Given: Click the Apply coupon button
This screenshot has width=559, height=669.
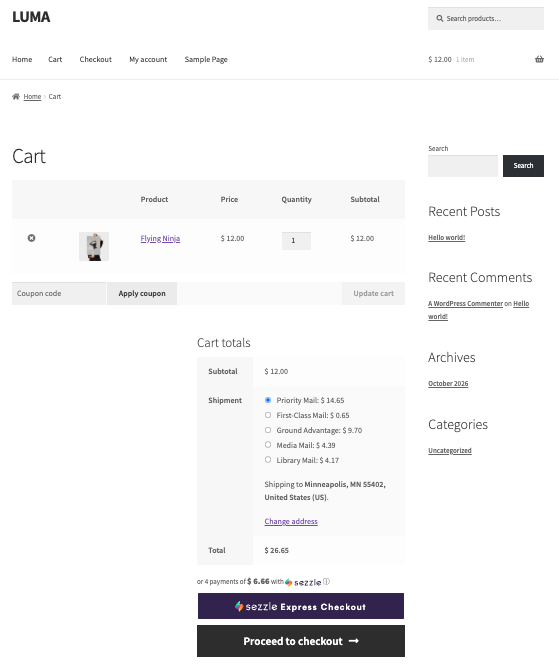Looking at the screenshot, I should click(x=142, y=294).
